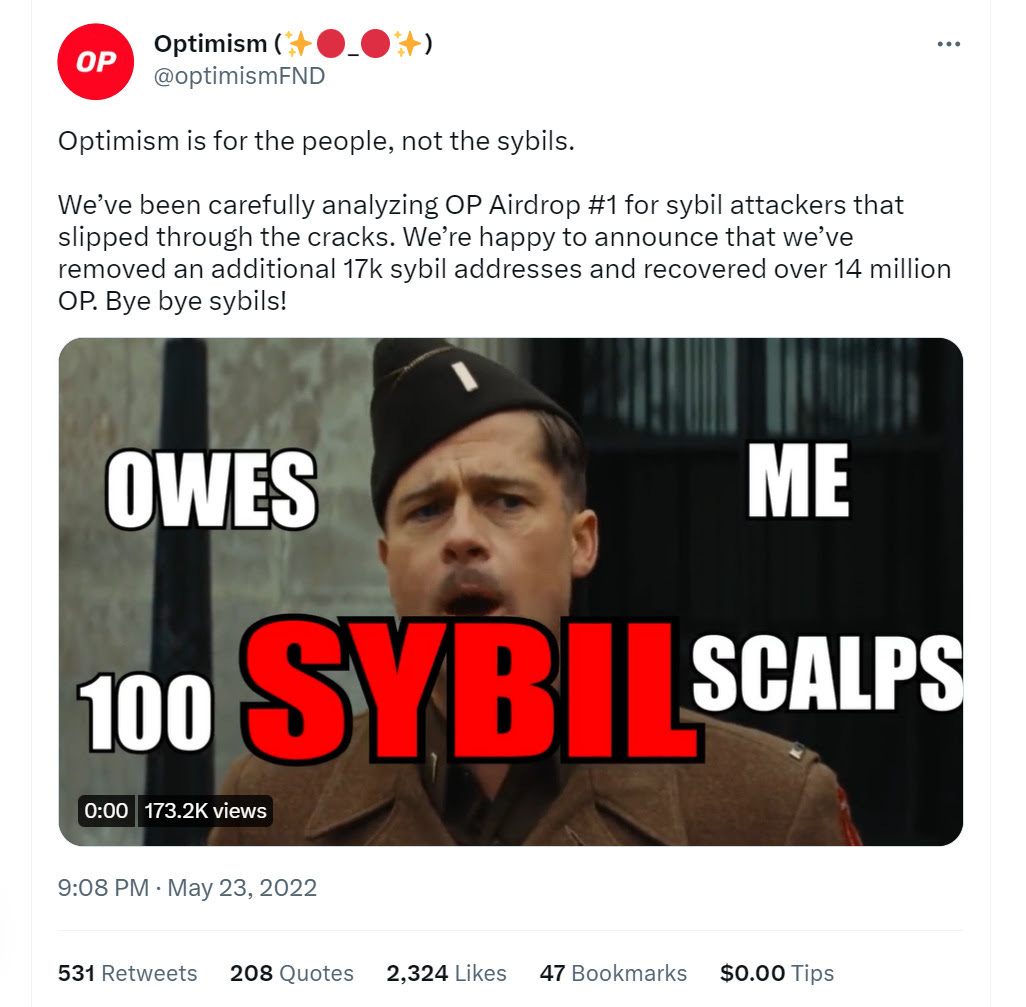1026x1007 pixels.
Task: Play the Sybil scalps meme video
Action: tap(510, 592)
